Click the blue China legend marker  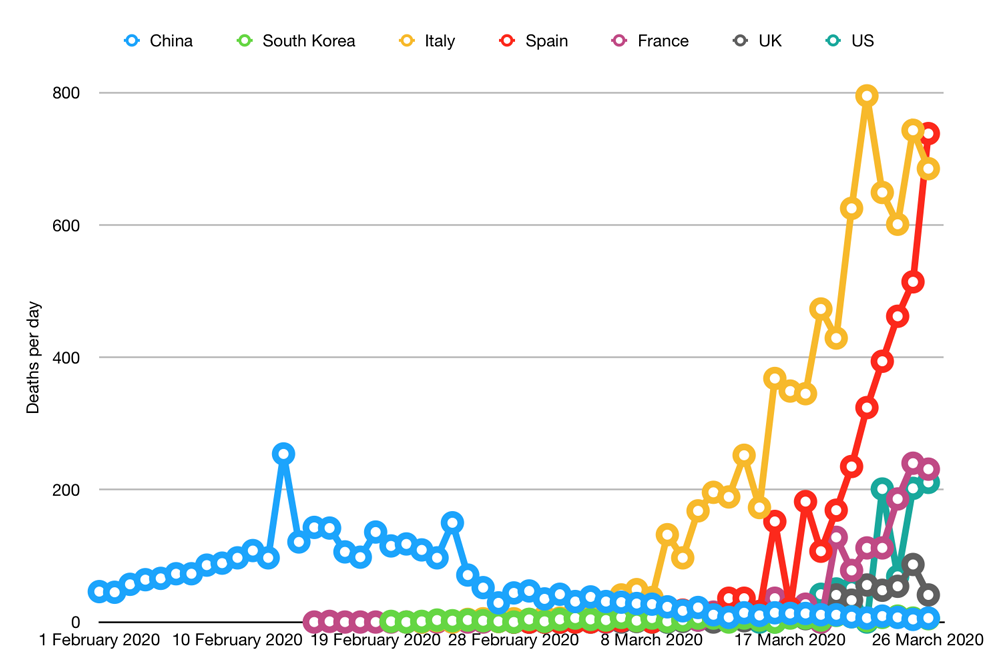(x=132, y=41)
